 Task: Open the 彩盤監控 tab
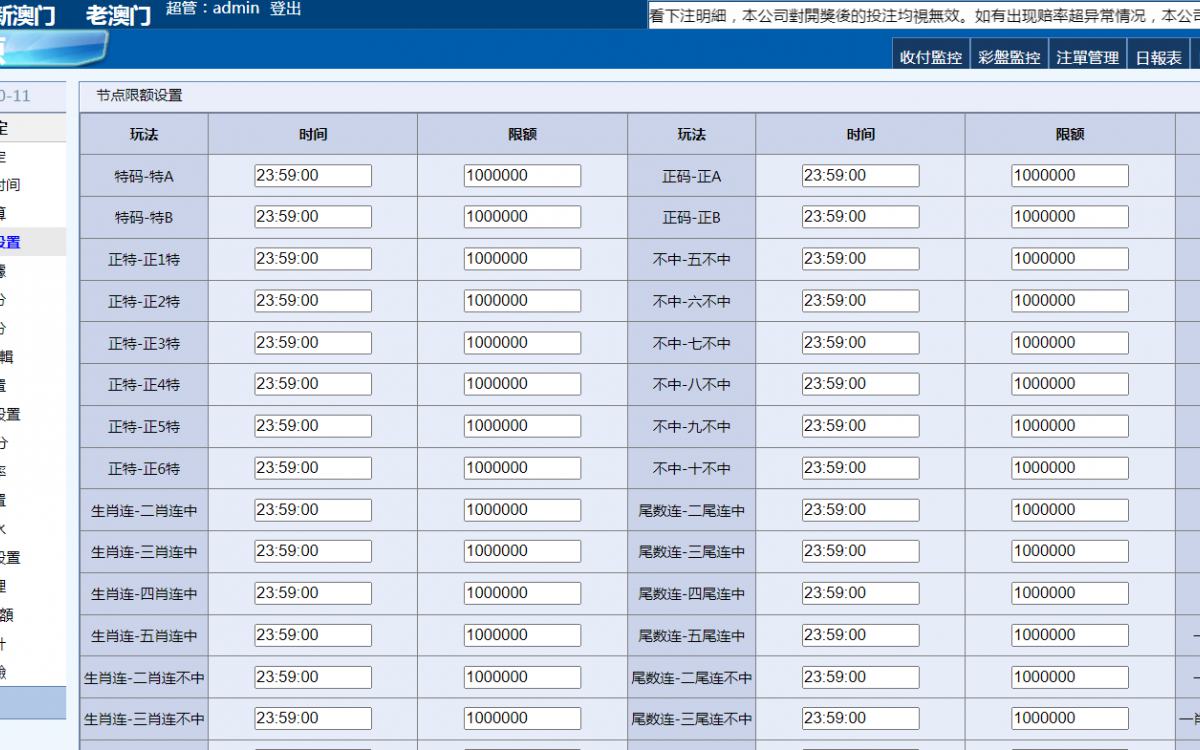click(x=1009, y=58)
